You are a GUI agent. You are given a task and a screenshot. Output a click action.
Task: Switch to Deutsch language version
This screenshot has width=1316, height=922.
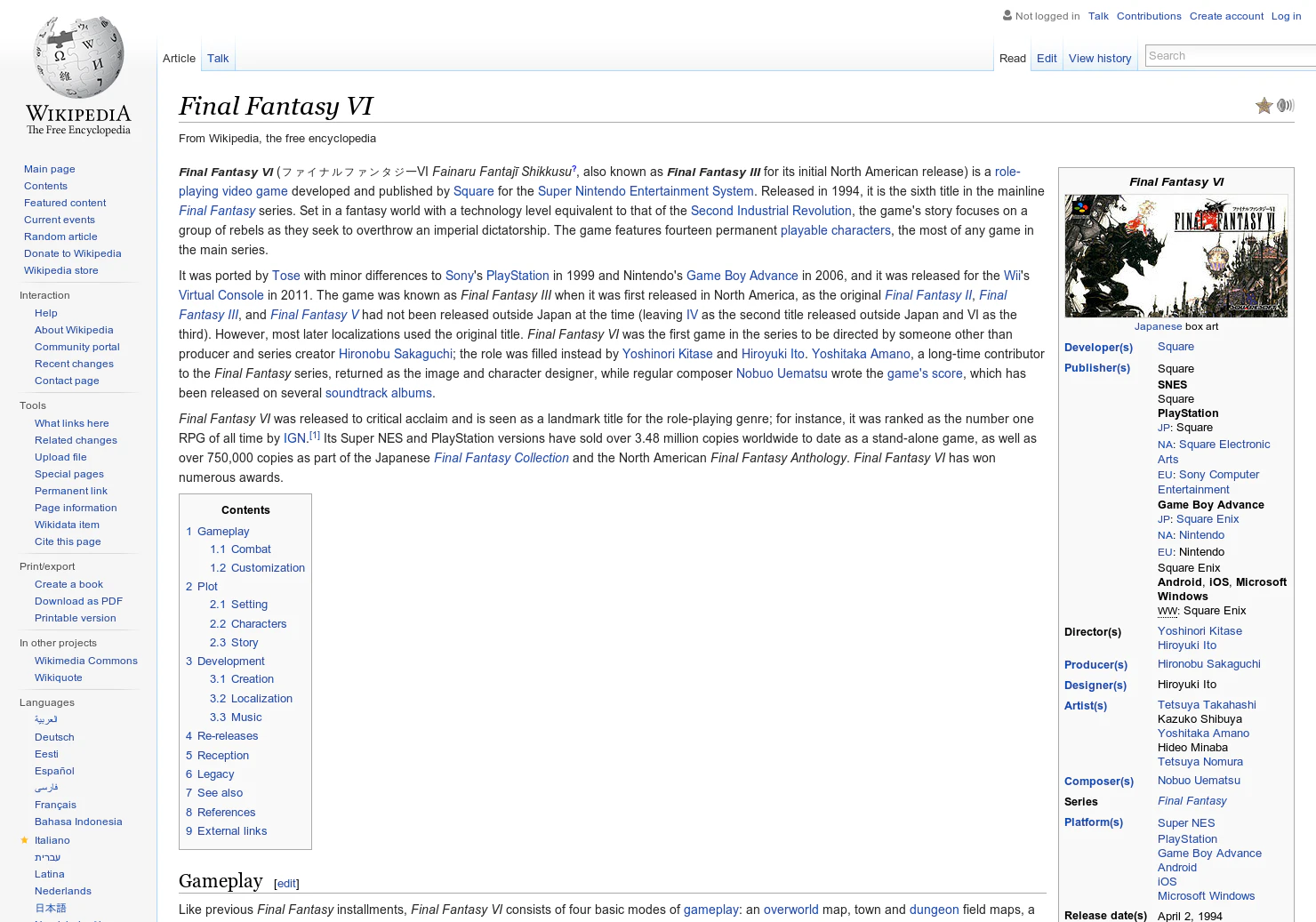(x=54, y=737)
